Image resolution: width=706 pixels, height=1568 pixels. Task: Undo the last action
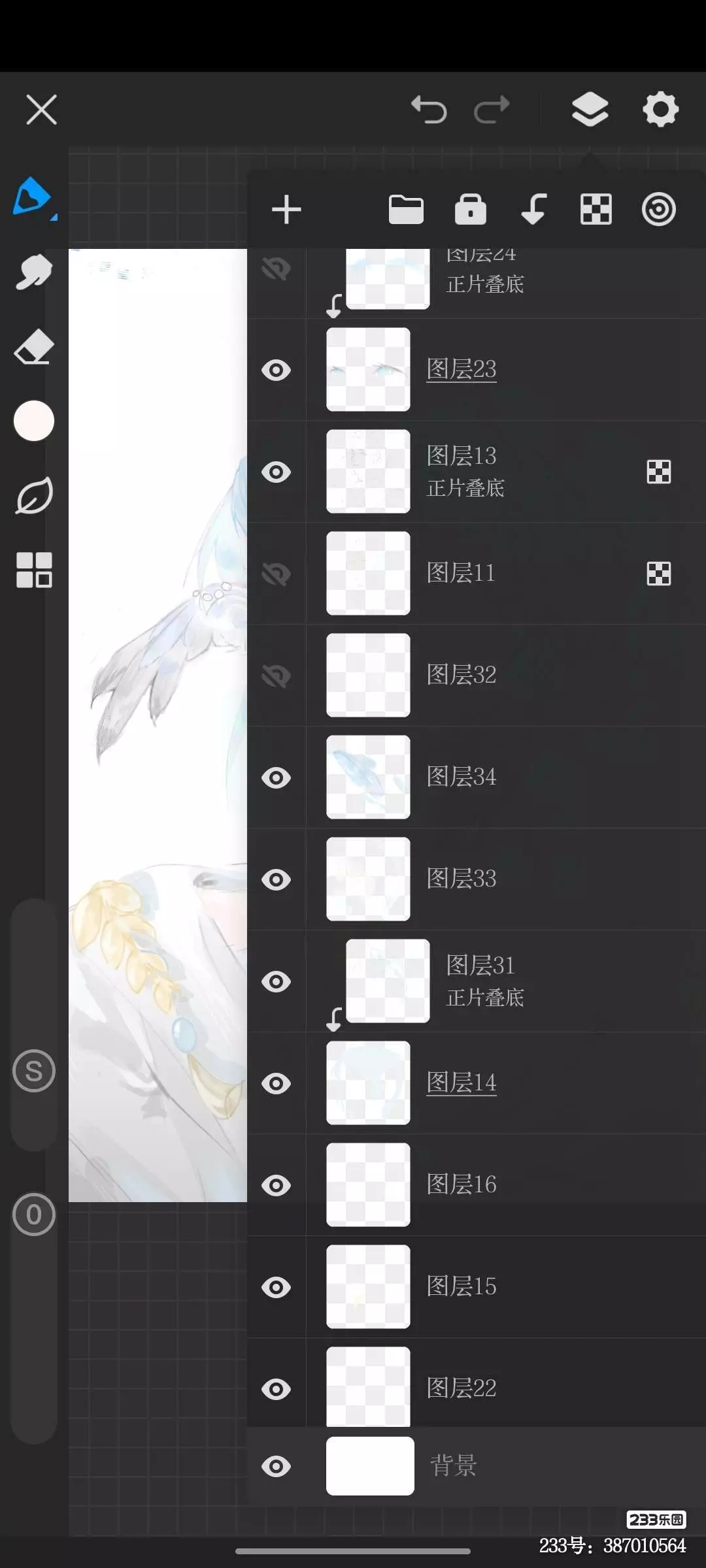tap(429, 109)
